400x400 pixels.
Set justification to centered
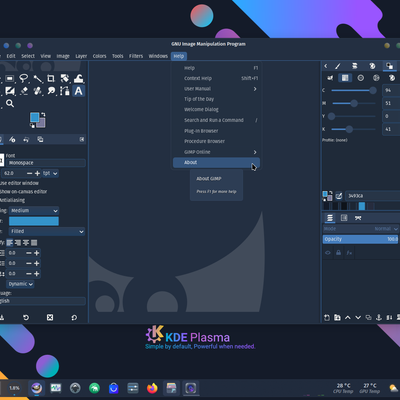[26, 243]
